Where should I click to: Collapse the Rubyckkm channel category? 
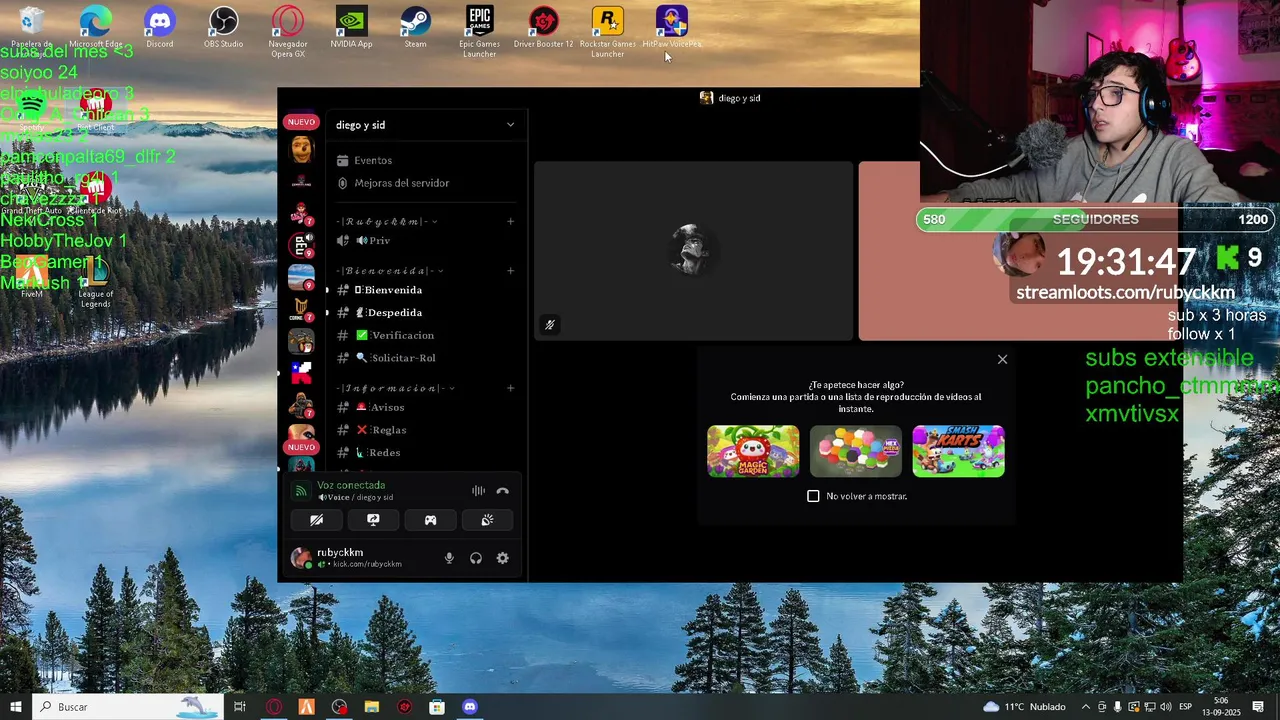click(x=386, y=221)
